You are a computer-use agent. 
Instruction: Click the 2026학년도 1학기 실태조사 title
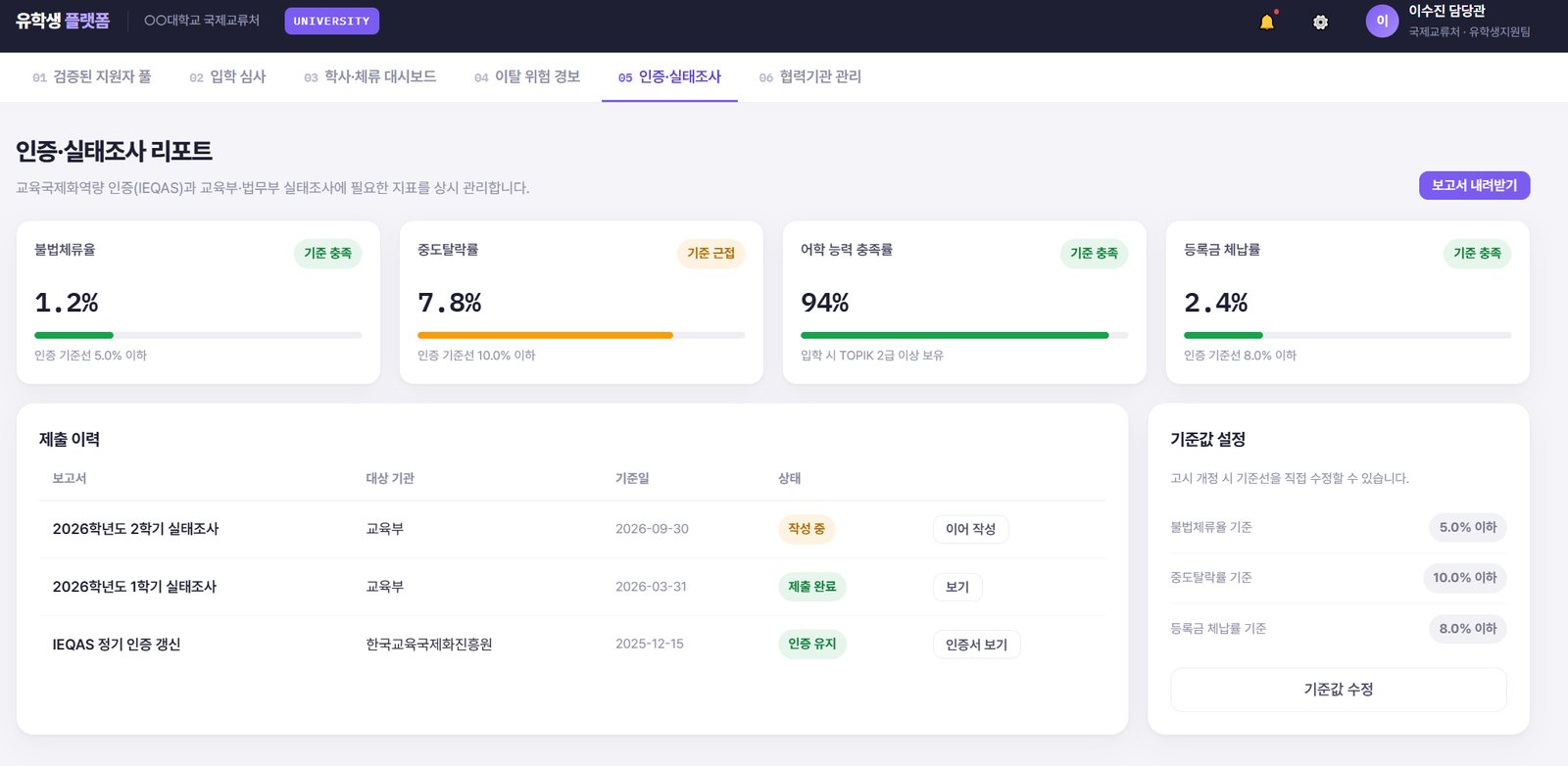(134, 587)
